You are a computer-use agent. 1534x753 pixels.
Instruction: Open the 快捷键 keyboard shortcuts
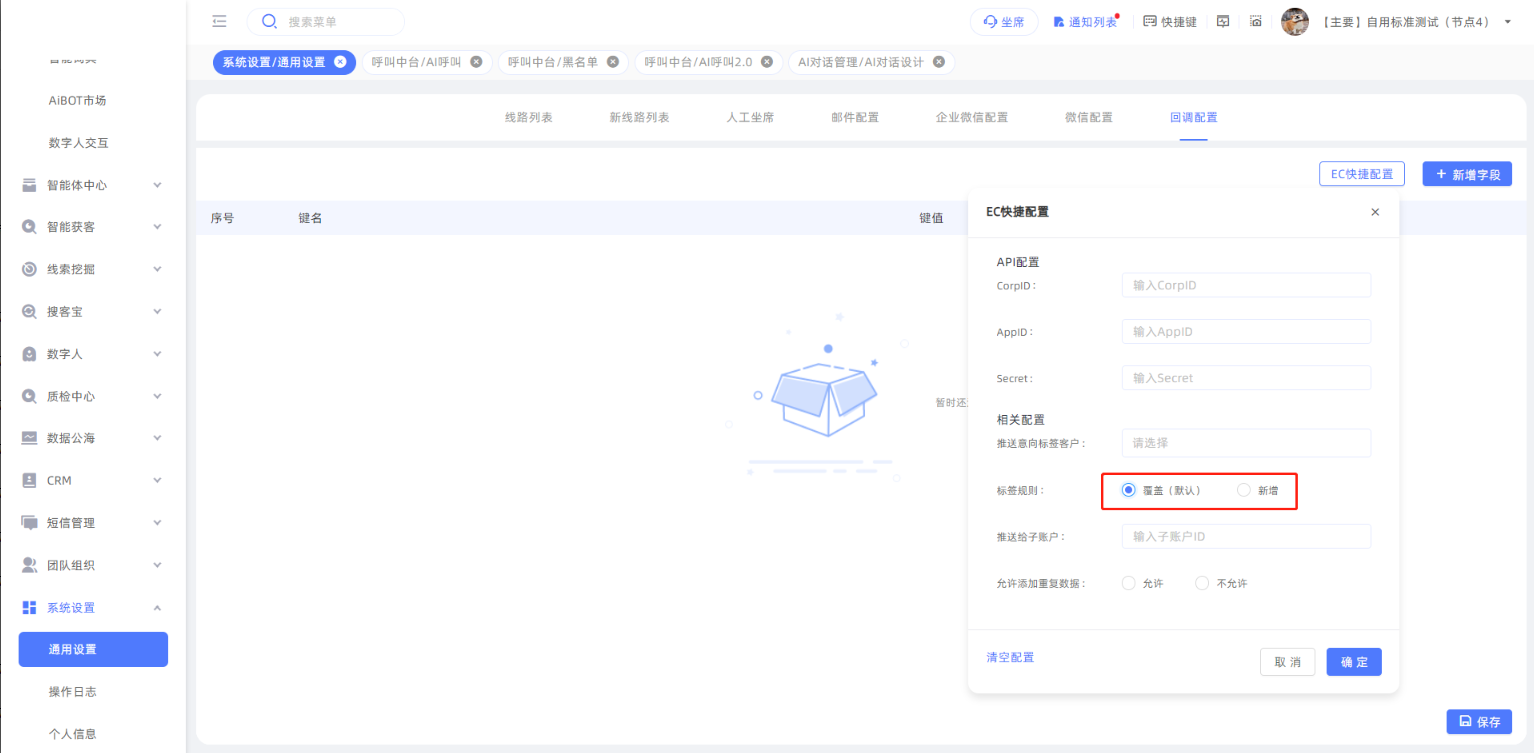1170,22
